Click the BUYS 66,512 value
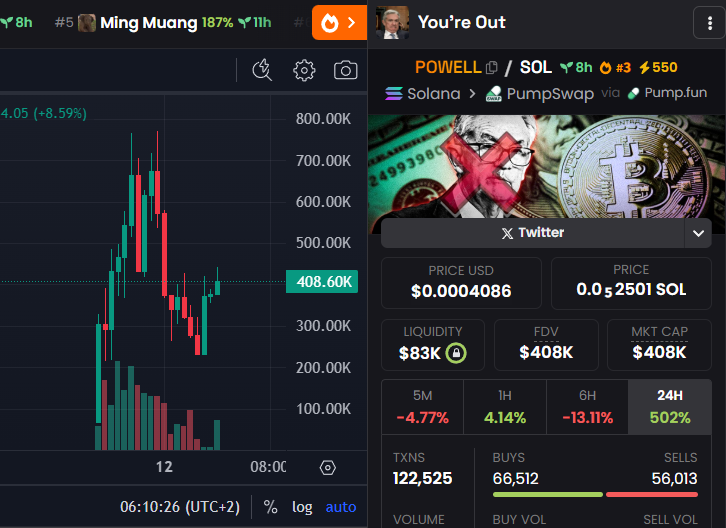 pyautogui.click(x=515, y=478)
